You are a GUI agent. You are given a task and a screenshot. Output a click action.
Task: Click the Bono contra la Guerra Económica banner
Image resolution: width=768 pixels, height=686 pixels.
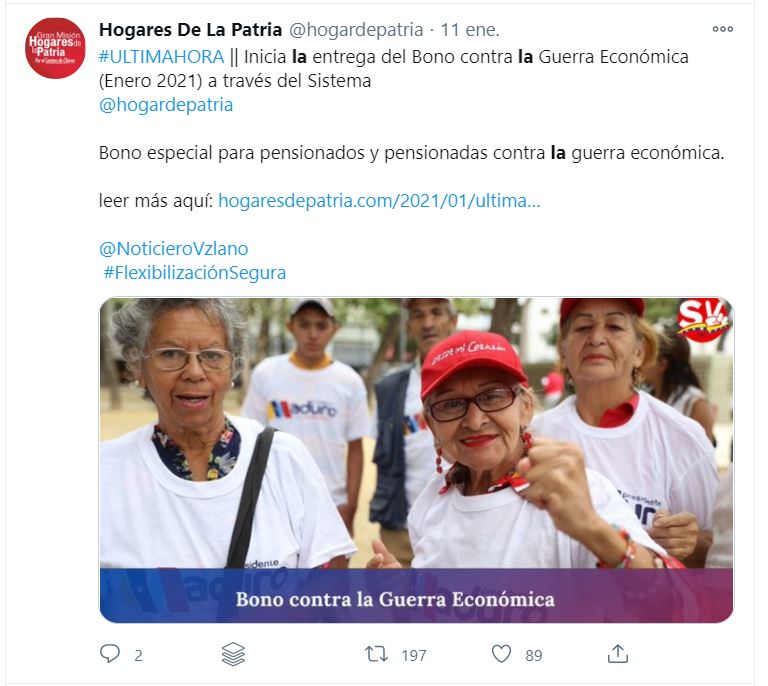416,595
